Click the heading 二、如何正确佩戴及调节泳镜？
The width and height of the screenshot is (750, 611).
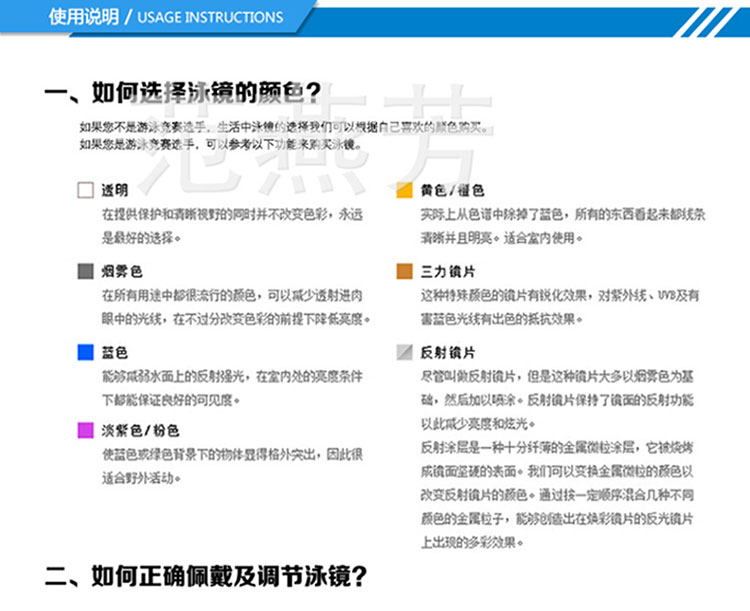pyautogui.click(x=206, y=576)
